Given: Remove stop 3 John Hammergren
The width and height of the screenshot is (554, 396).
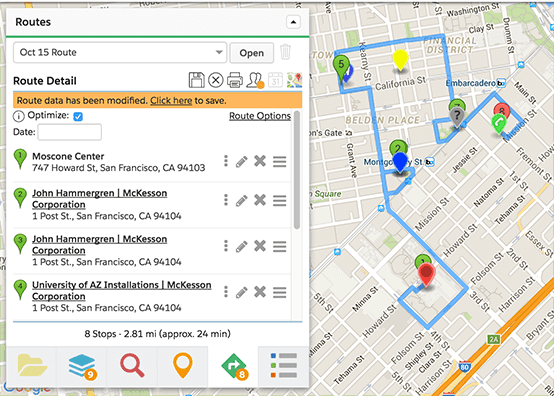Looking at the screenshot, I should tap(260, 246).
